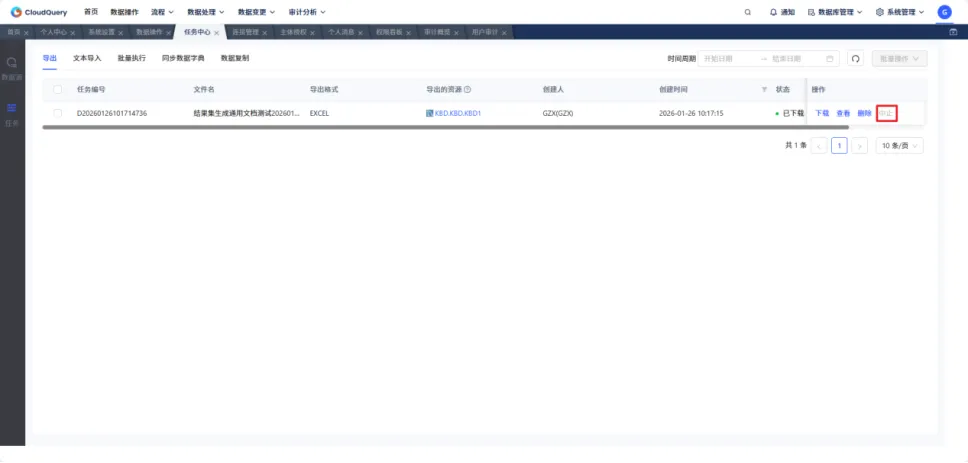Click the refresh icon button
The width and height of the screenshot is (968, 463).
(855, 59)
